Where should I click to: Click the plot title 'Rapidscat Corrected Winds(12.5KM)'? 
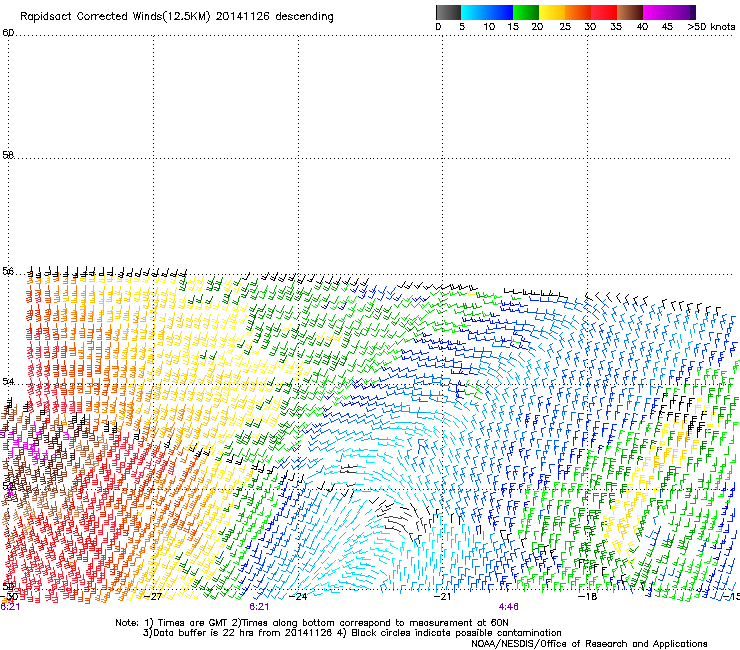point(115,17)
